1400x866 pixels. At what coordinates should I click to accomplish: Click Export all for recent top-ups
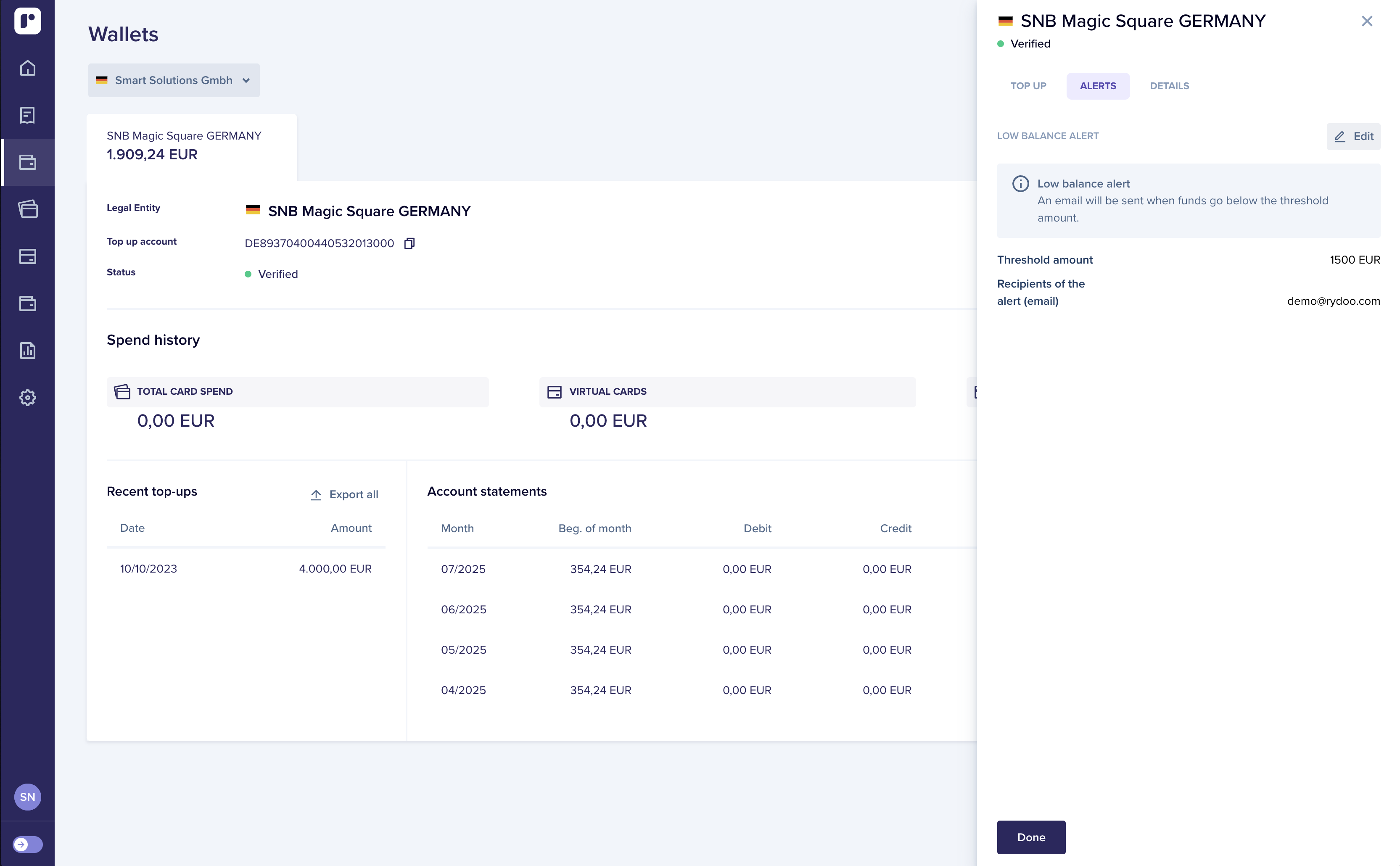click(344, 494)
